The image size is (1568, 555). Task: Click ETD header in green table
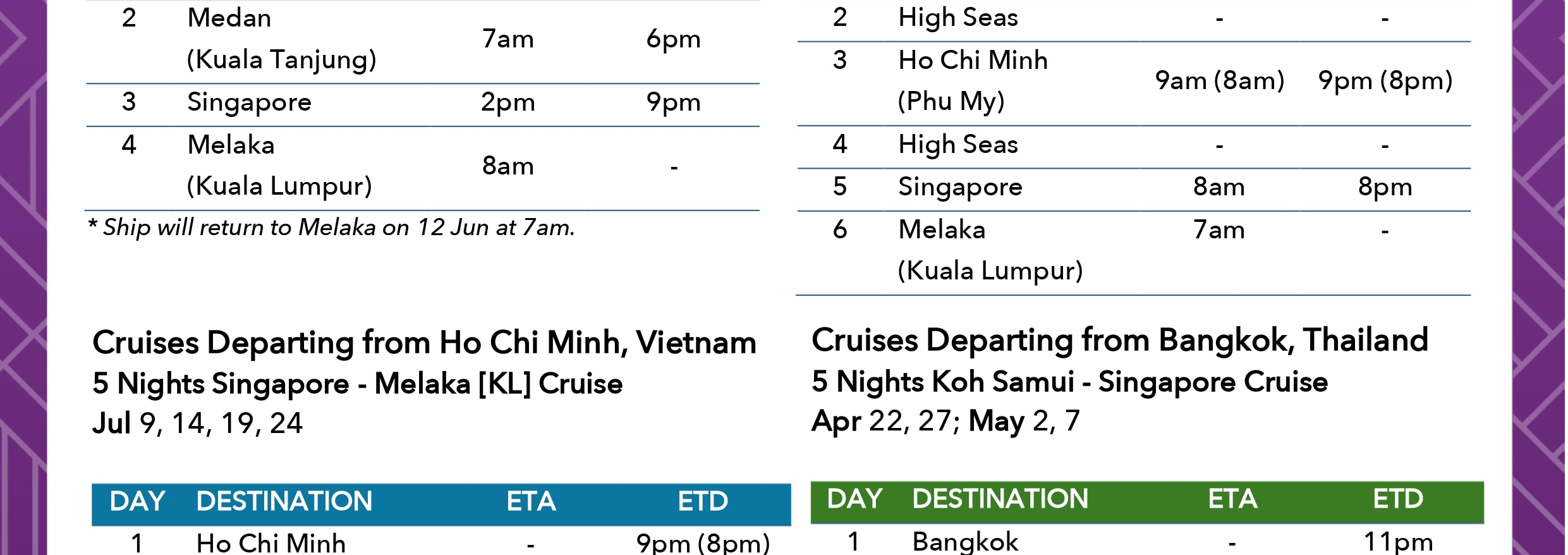(x=1398, y=499)
